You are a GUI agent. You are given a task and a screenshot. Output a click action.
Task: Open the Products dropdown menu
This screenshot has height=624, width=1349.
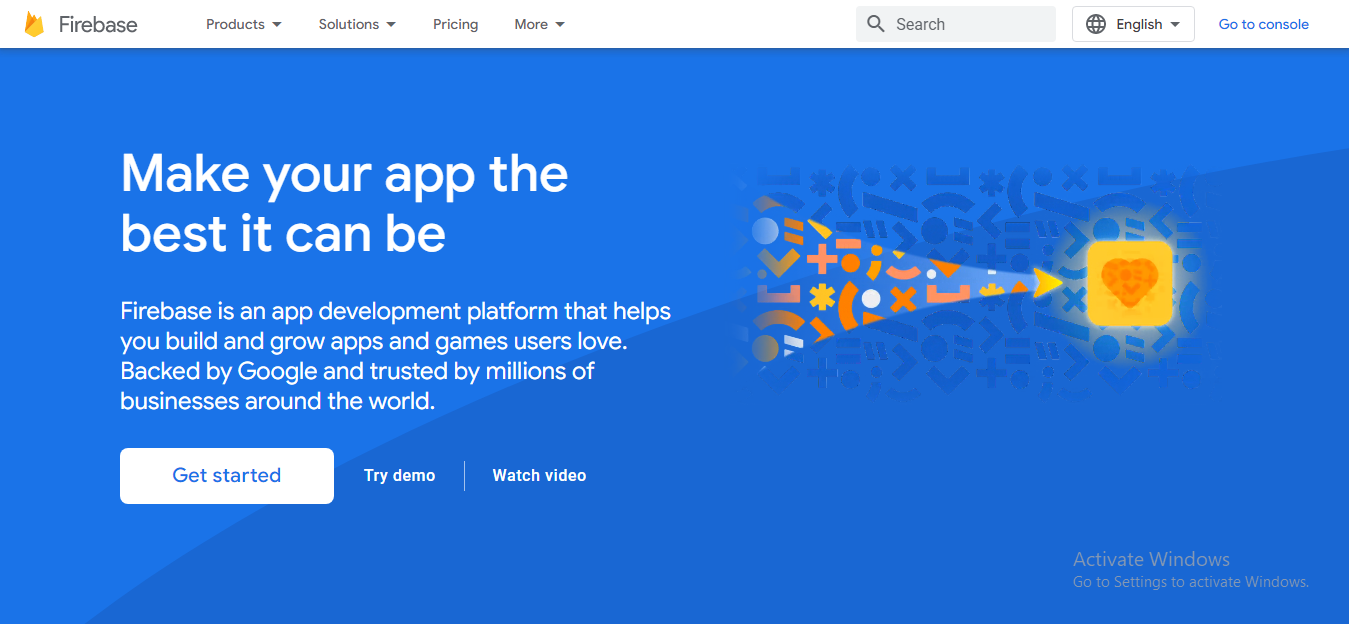tap(244, 24)
